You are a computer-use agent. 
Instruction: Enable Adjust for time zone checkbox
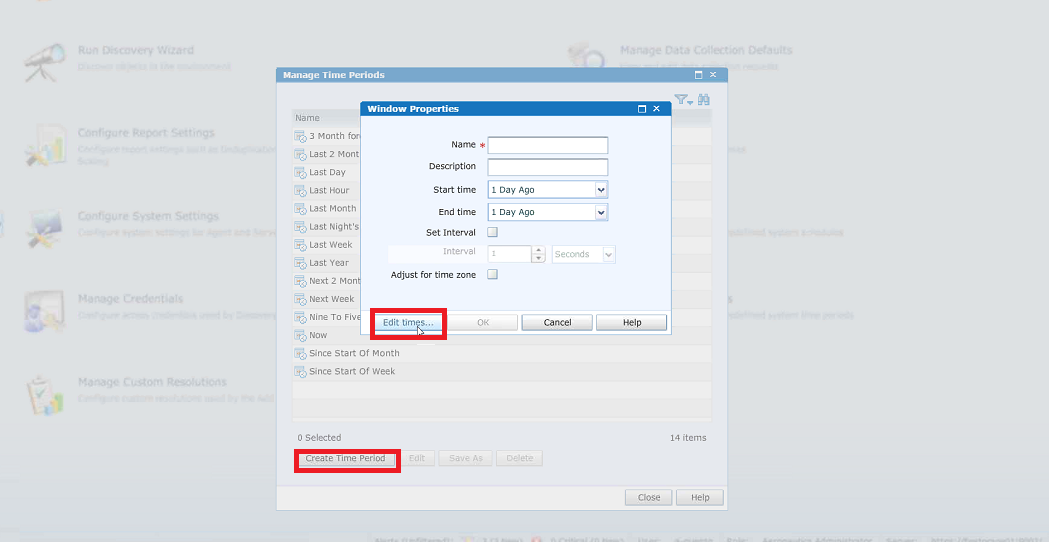click(x=492, y=274)
